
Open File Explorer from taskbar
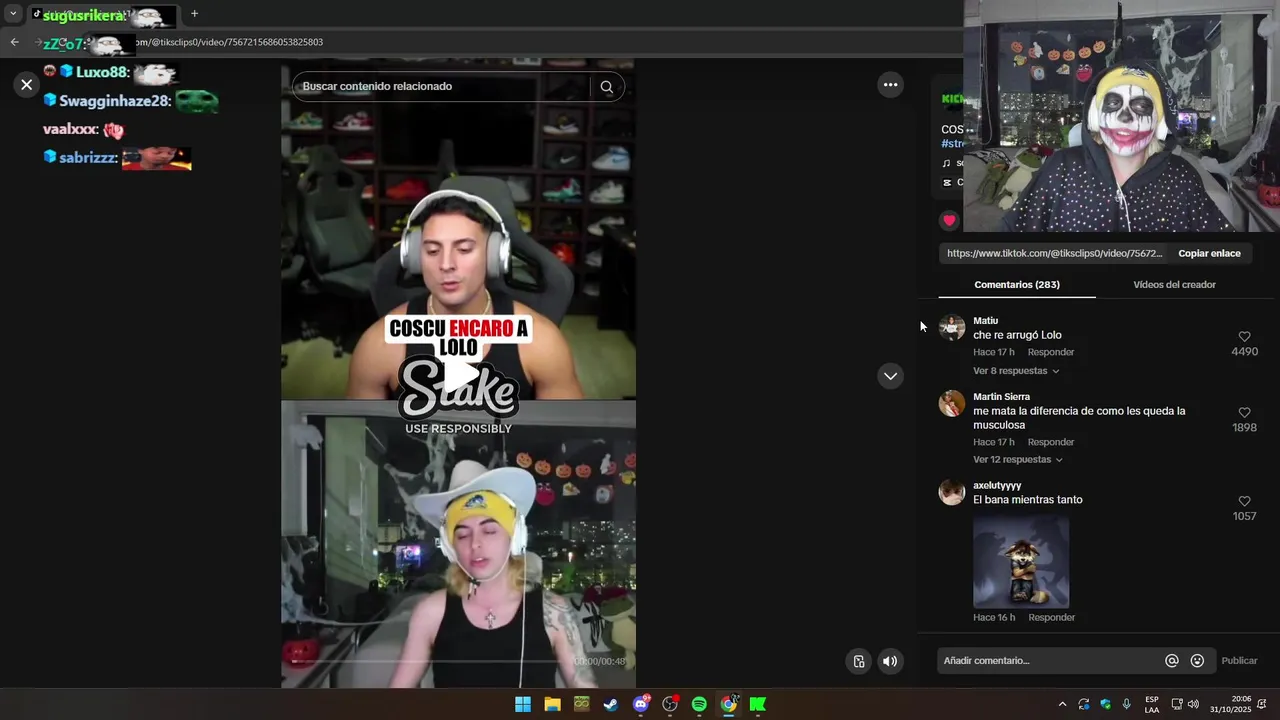point(552,704)
